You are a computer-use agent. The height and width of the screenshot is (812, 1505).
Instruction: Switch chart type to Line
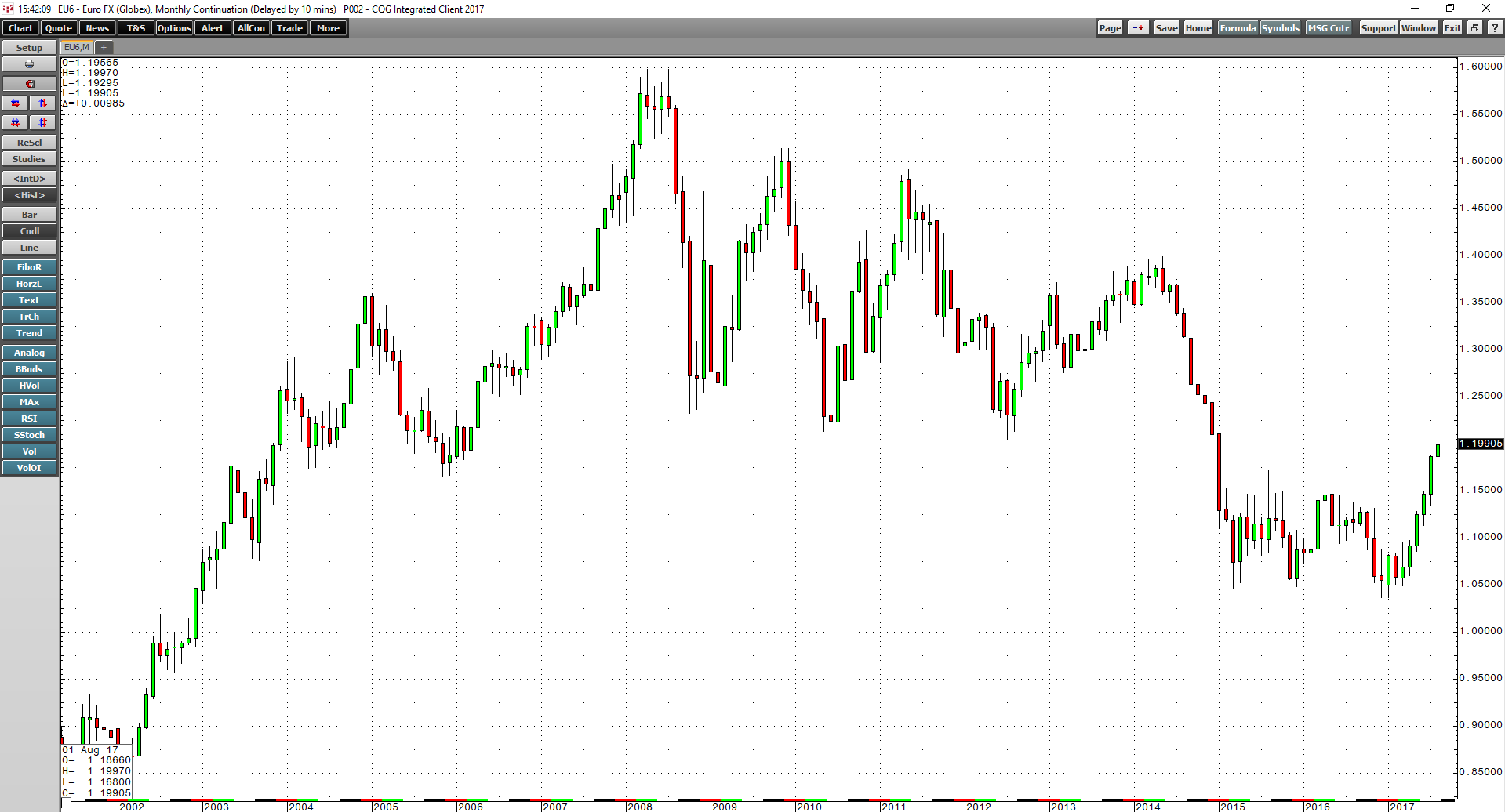pyautogui.click(x=29, y=248)
